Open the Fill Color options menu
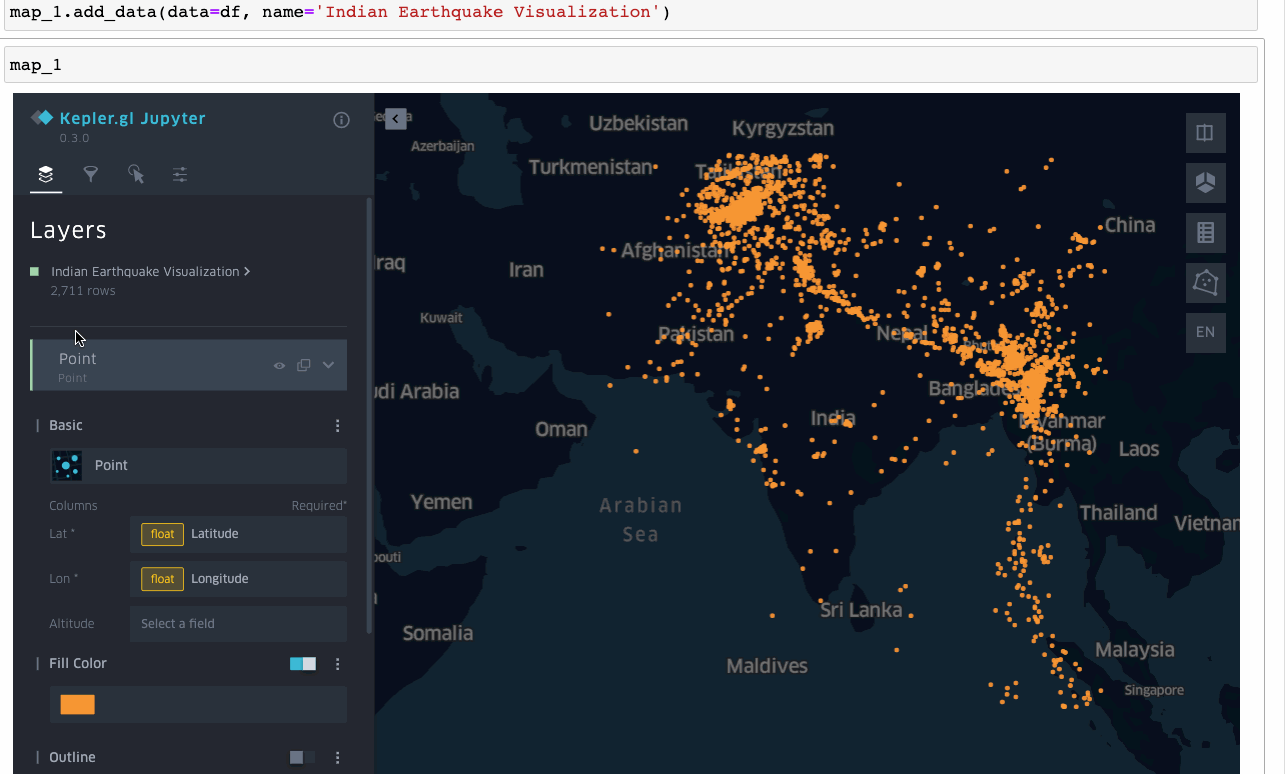 tap(337, 663)
